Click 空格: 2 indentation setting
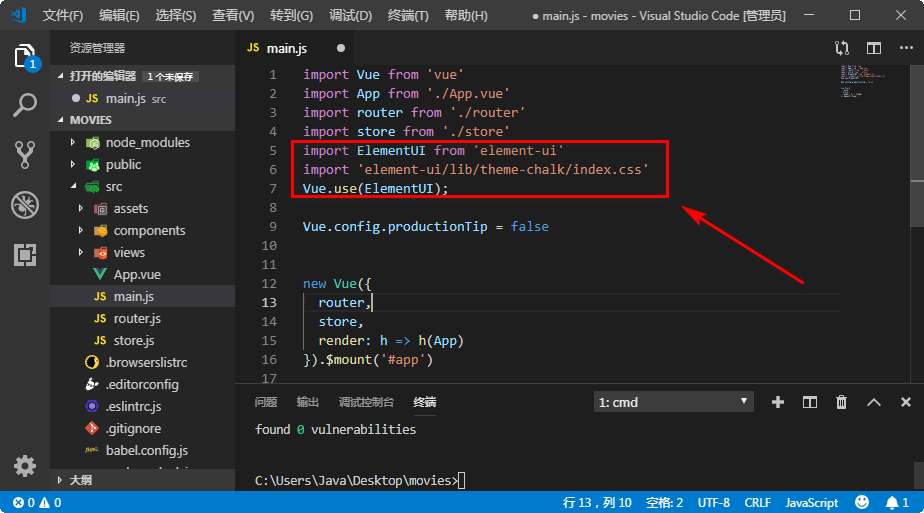The image size is (924, 513). [x=664, y=502]
